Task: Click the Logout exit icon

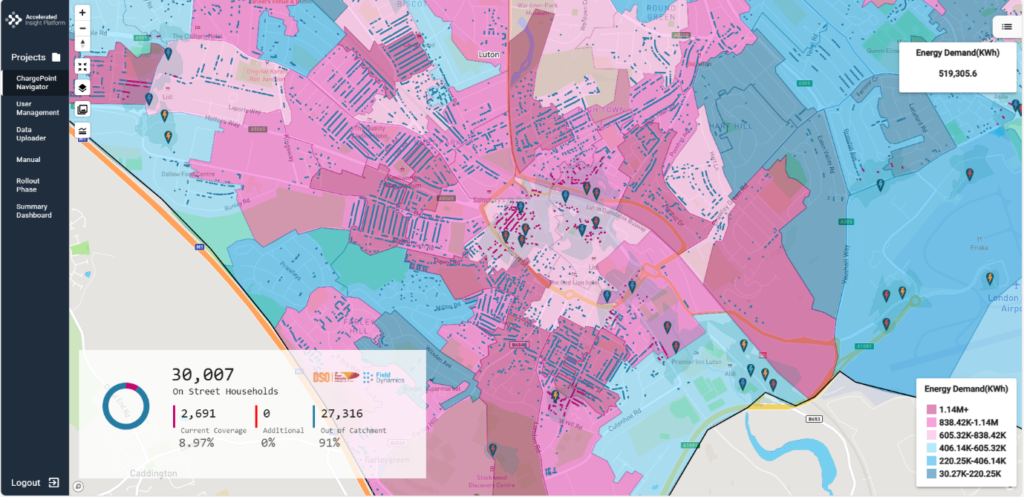Action: pos(54,483)
